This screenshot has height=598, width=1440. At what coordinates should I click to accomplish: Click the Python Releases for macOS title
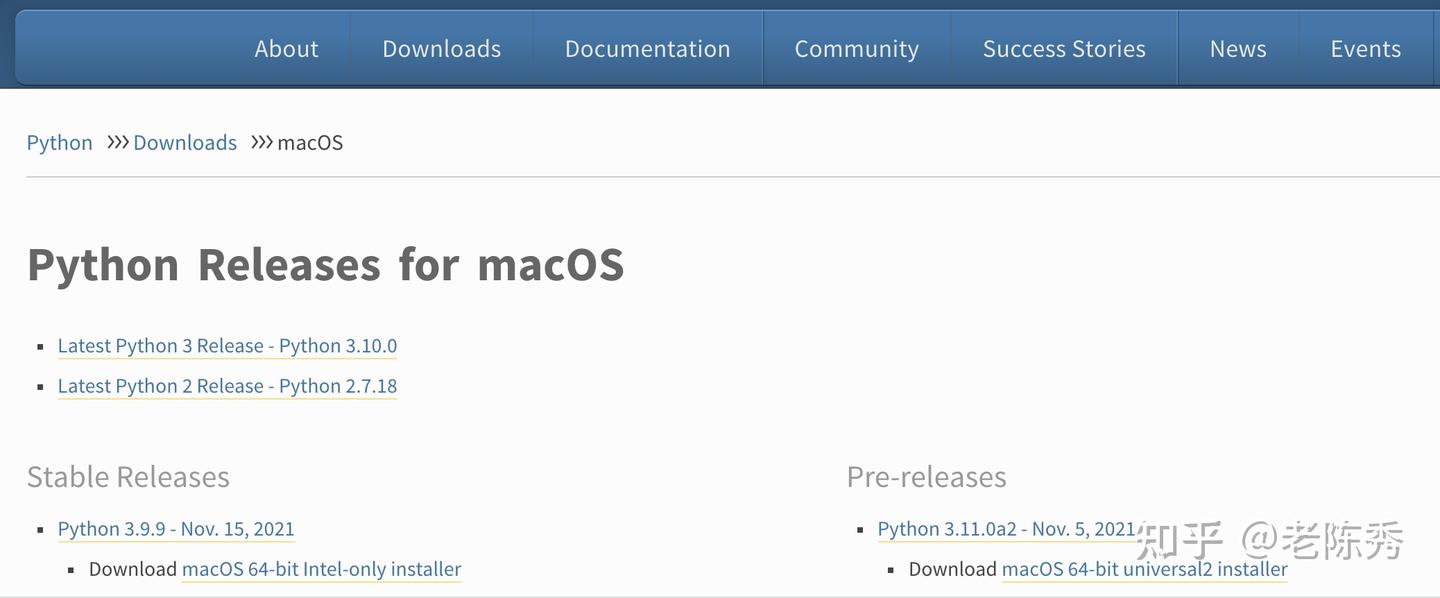(325, 265)
